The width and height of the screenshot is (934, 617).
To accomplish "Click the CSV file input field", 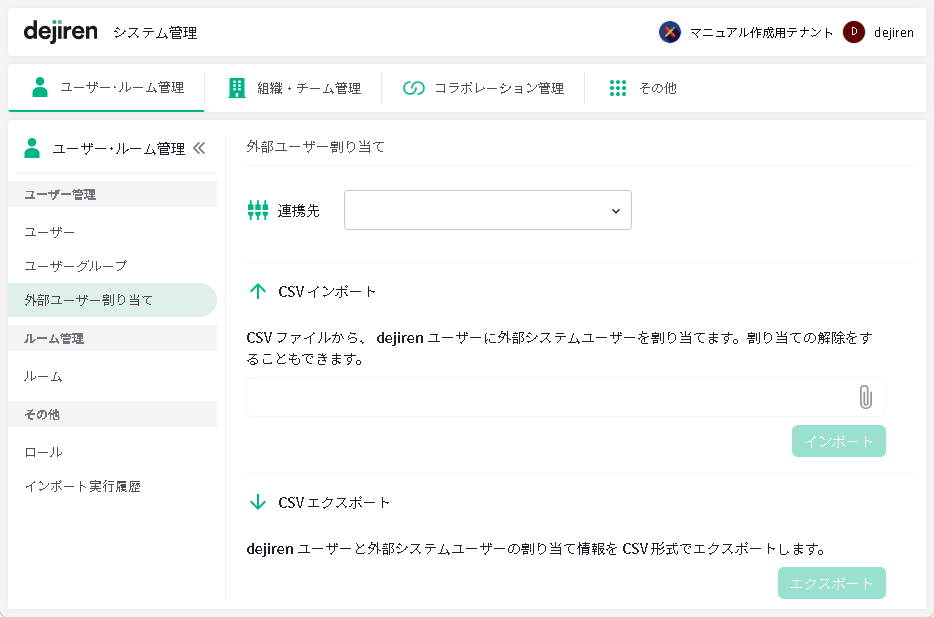I will pos(545,397).
